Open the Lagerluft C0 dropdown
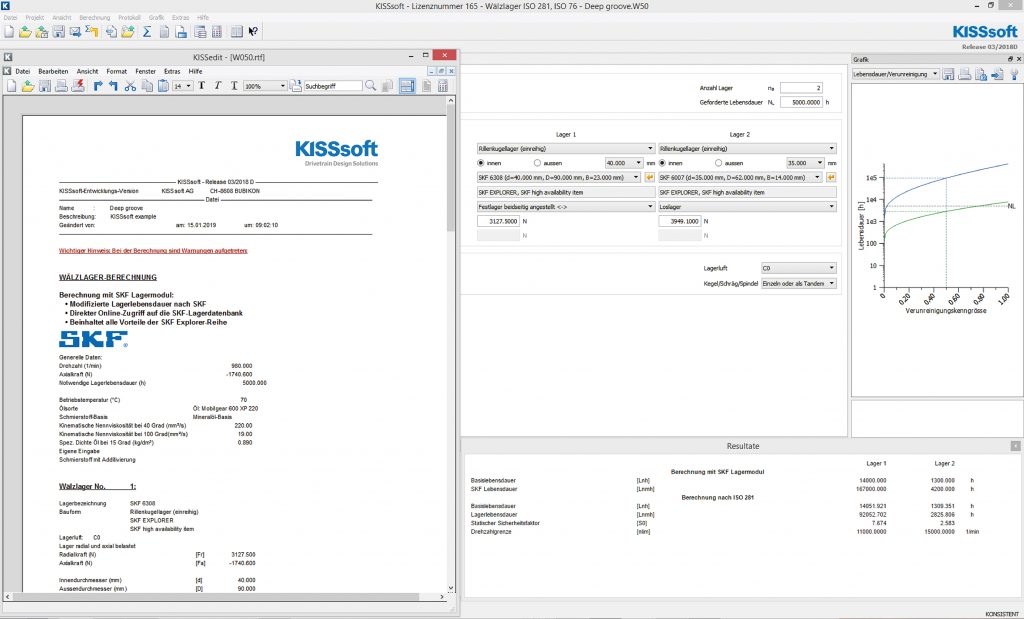Screen dimensions: 1024x619 [x=798, y=268]
